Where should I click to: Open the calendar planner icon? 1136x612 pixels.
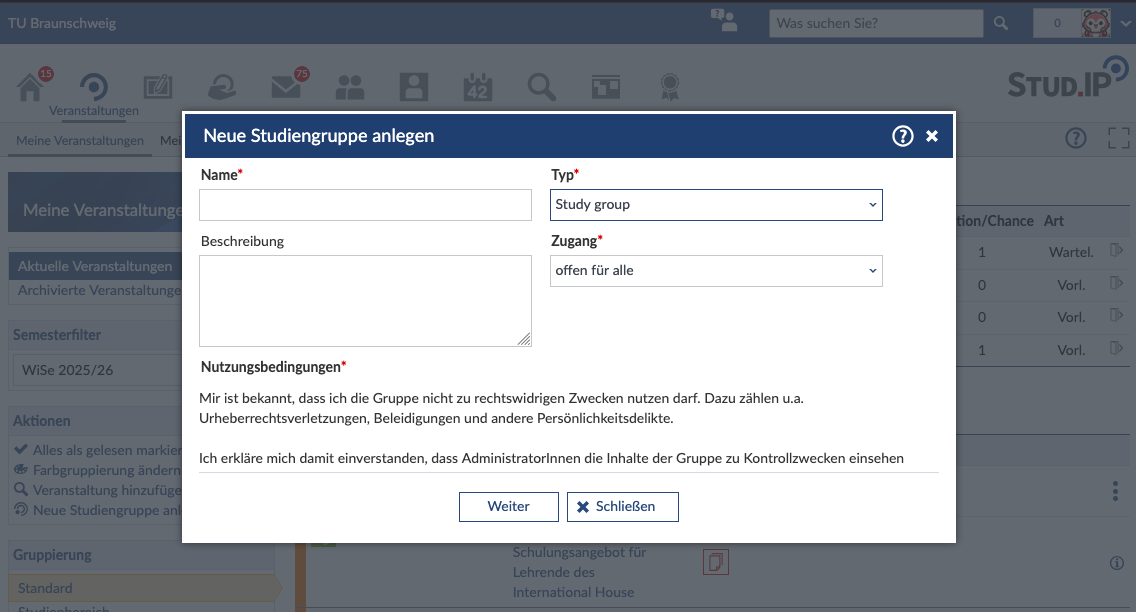[477, 88]
